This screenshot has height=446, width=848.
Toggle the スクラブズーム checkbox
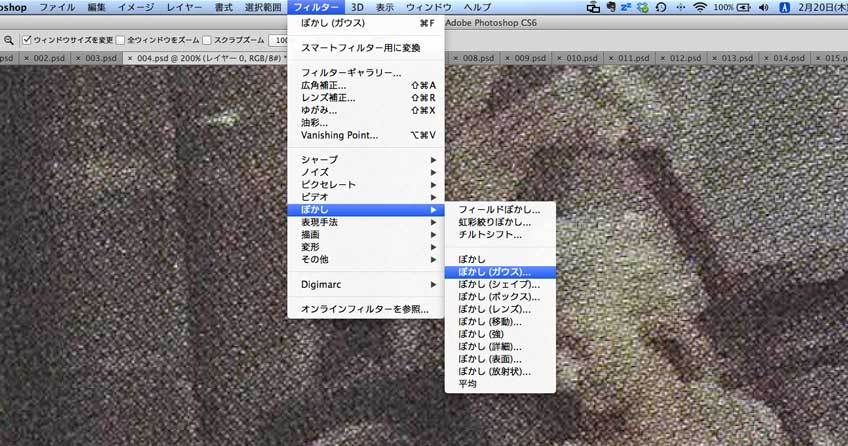207,41
